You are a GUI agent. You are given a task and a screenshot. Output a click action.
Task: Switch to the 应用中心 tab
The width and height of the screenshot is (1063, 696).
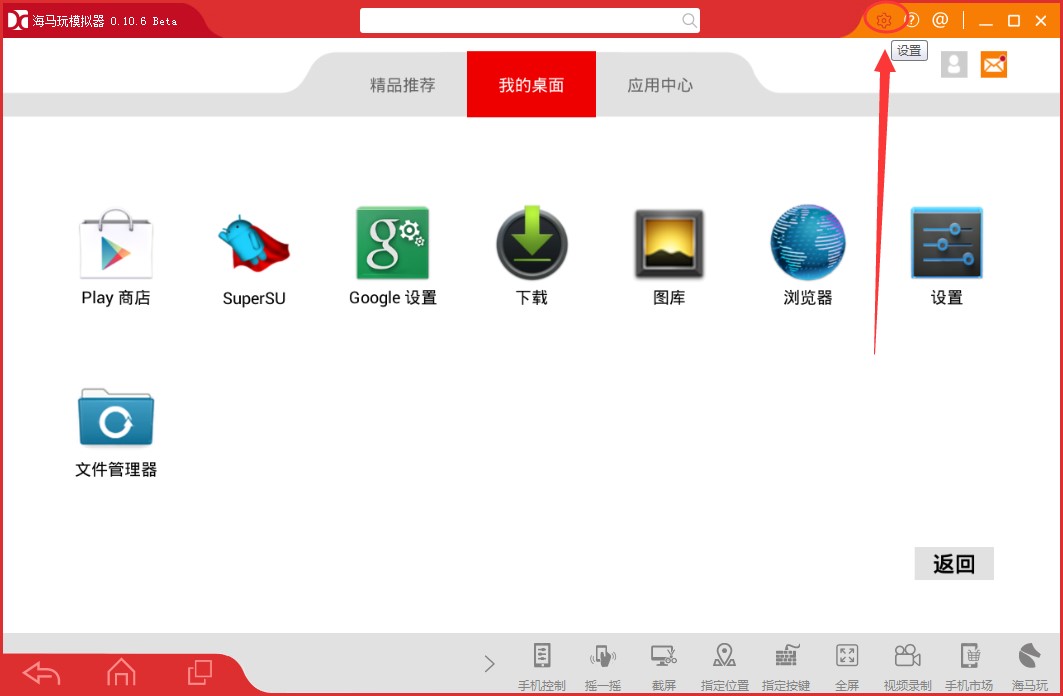coord(660,84)
